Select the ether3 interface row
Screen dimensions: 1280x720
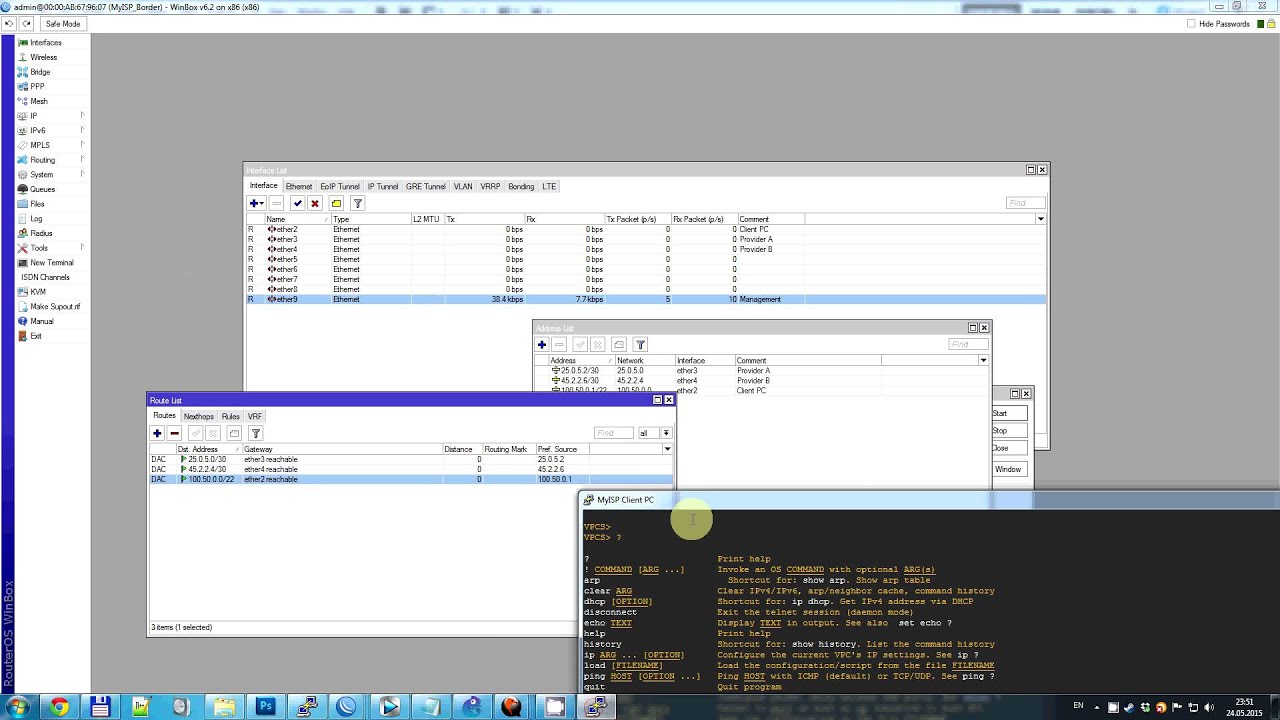click(x=645, y=239)
